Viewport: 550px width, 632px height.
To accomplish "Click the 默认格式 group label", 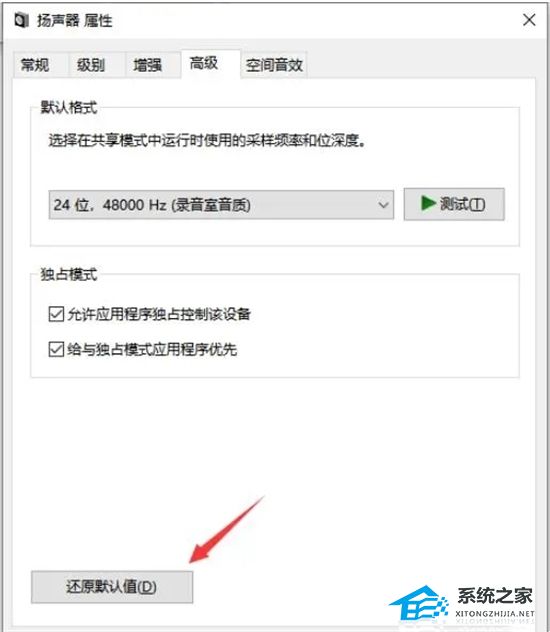I will click(x=69, y=108).
